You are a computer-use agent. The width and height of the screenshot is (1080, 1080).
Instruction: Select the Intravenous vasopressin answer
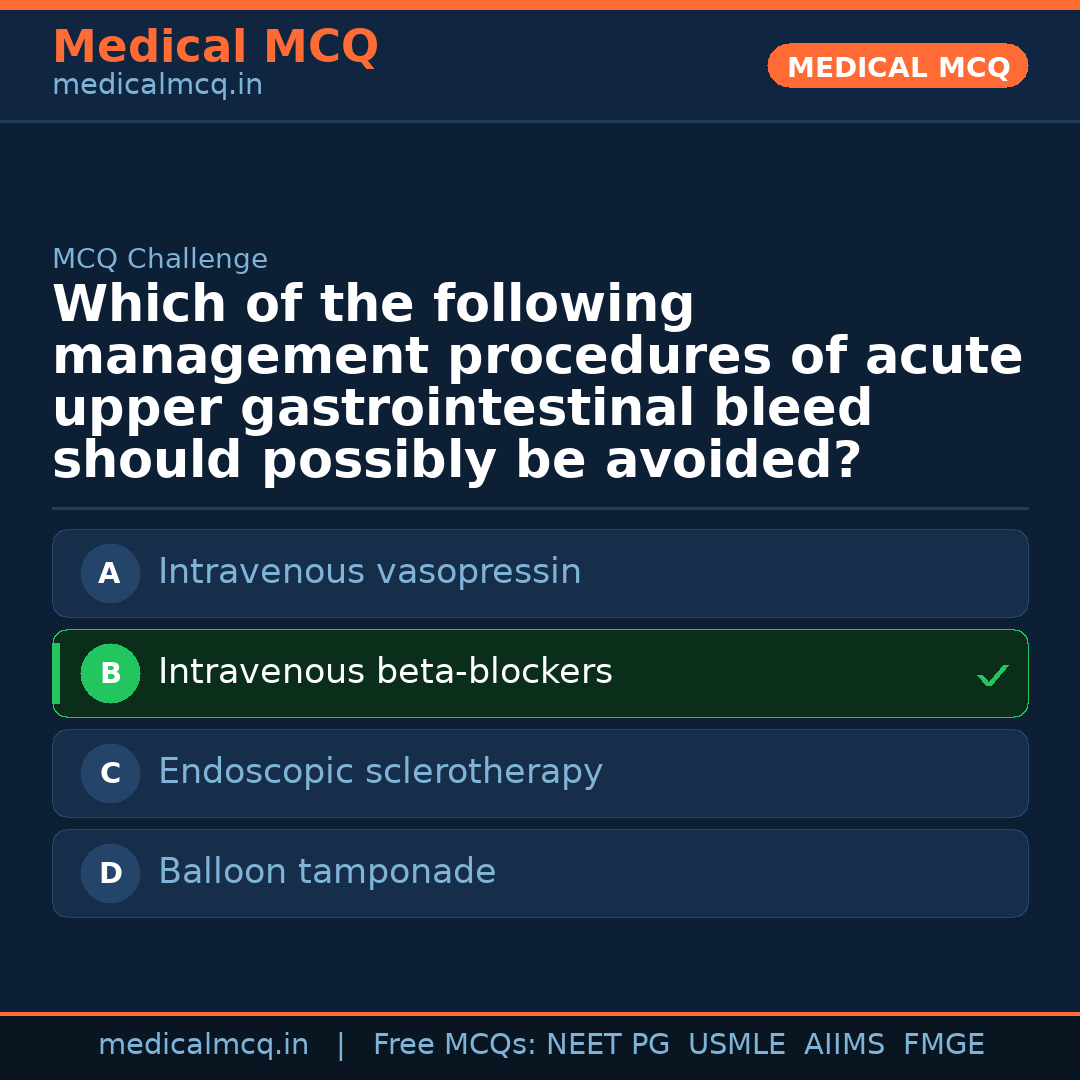pyautogui.click(x=369, y=572)
